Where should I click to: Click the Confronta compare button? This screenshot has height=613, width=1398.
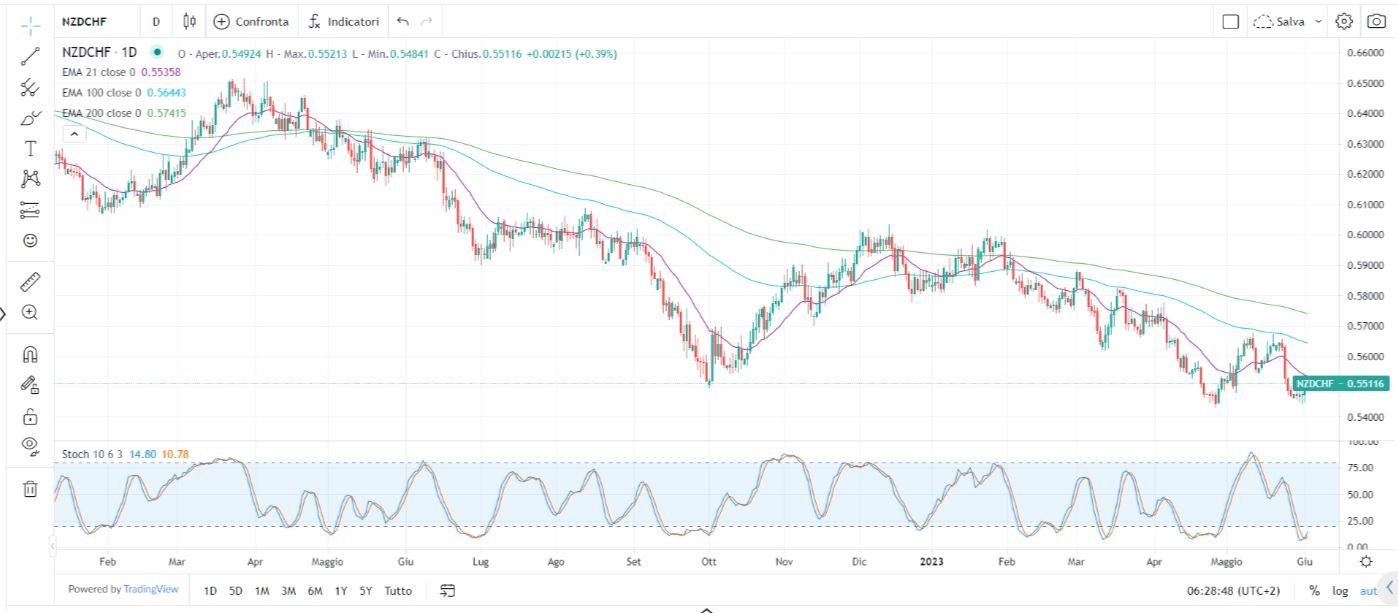(251, 21)
